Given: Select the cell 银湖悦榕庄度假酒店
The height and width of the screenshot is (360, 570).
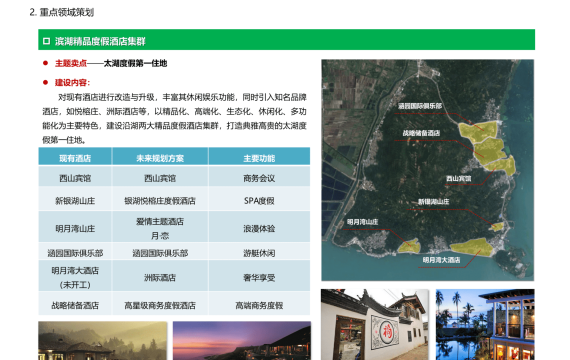Looking at the screenshot, I should click(x=160, y=201).
